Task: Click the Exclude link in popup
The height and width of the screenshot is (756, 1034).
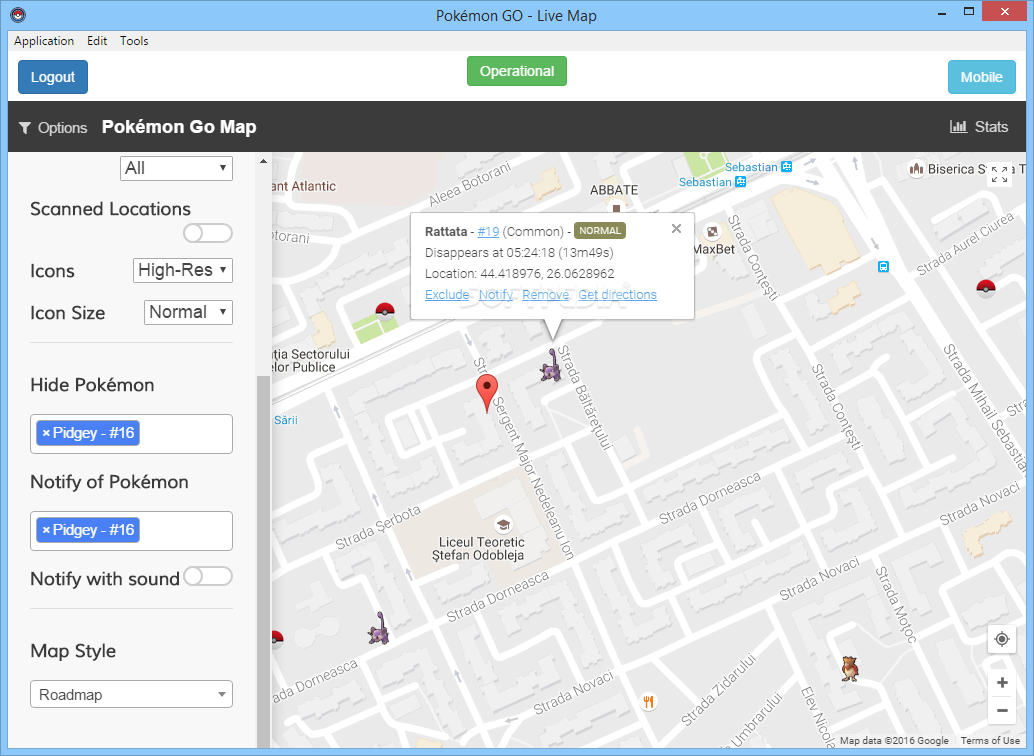Action: click(447, 295)
